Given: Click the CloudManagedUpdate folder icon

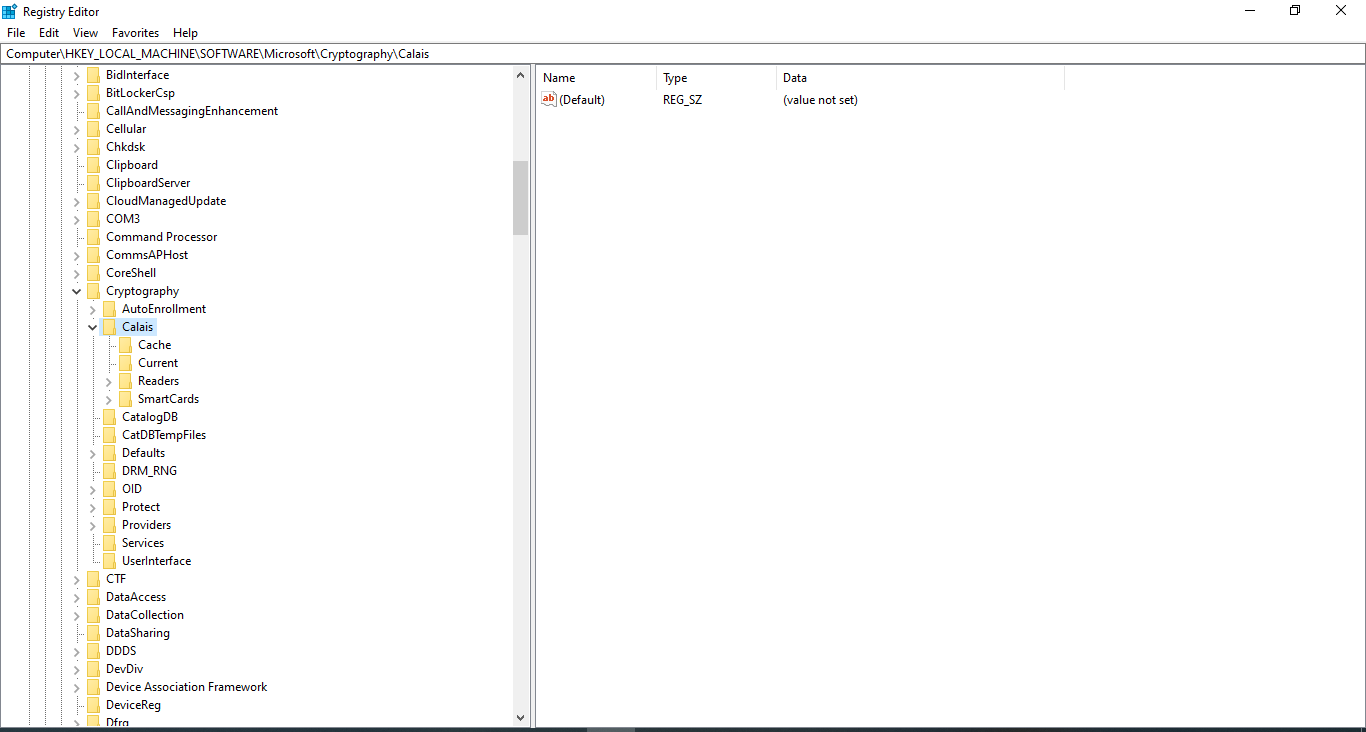Looking at the screenshot, I should (94, 201).
